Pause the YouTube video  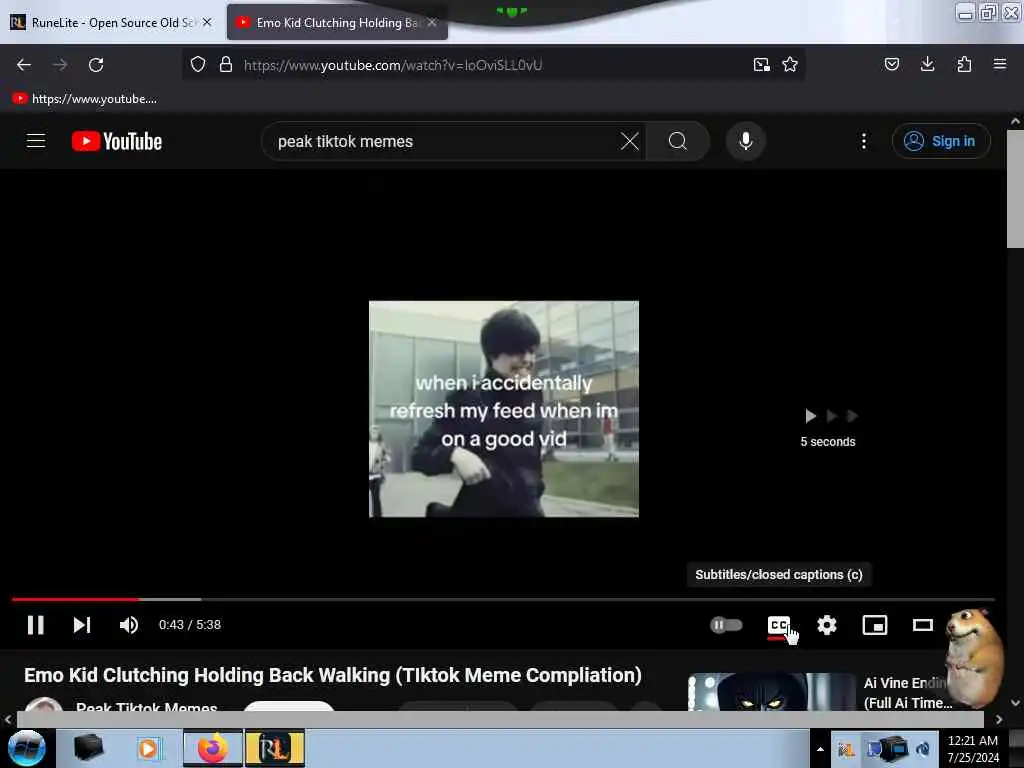point(35,625)
